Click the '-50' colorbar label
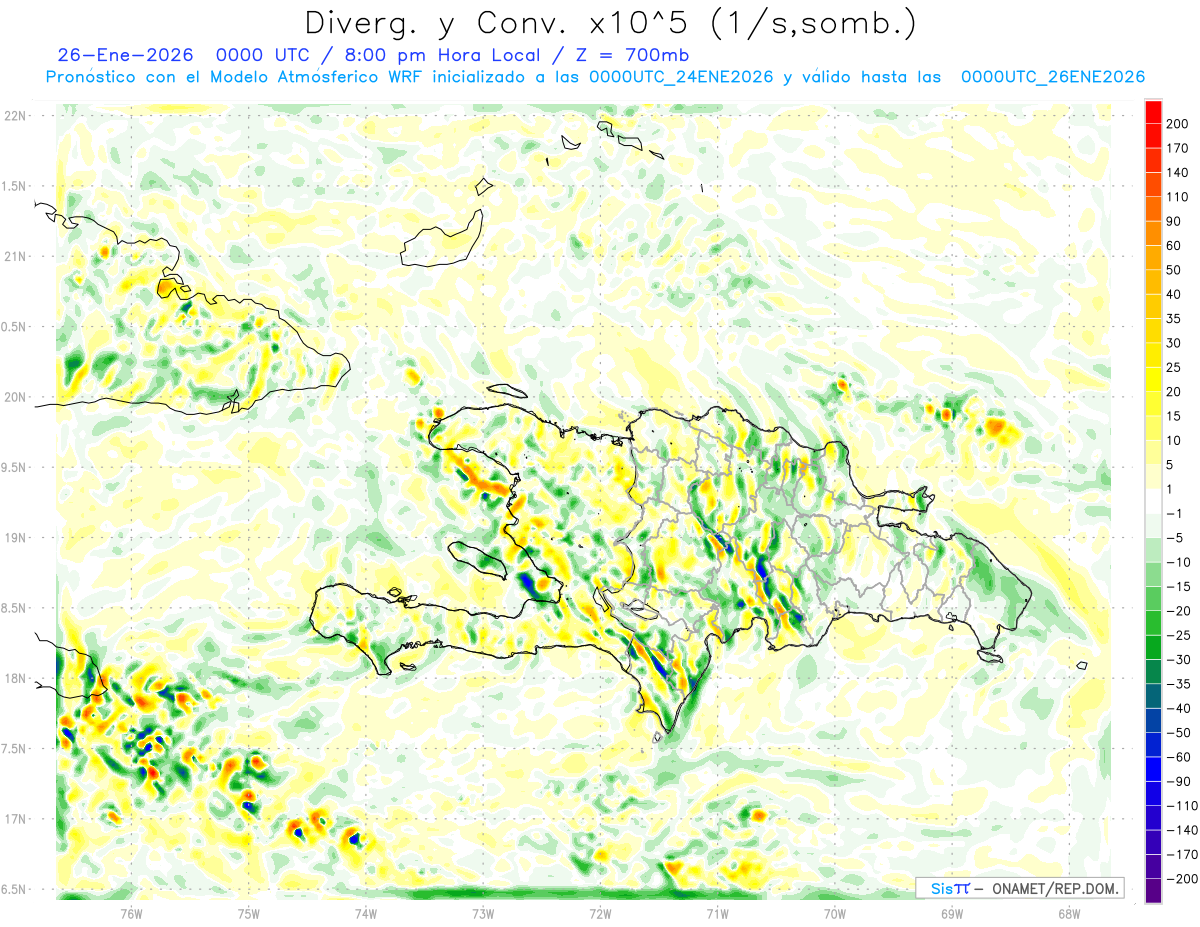Screen dimensions: 1200x927 1179,733
